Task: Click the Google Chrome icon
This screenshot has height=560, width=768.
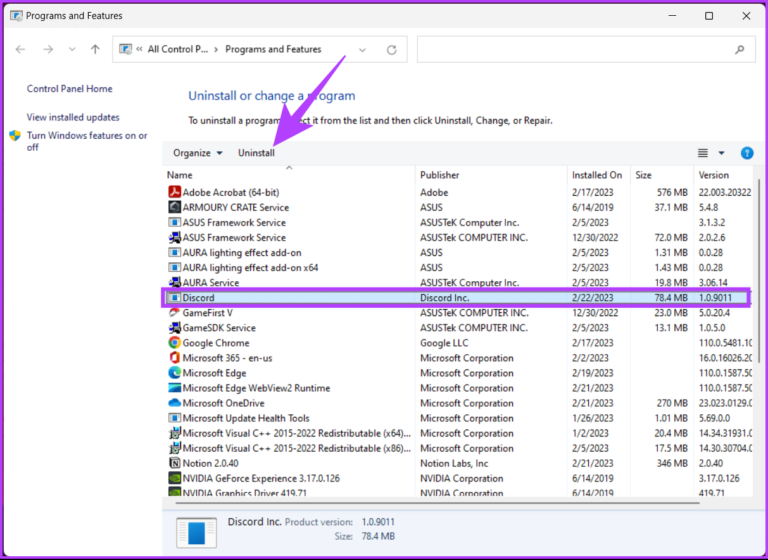Action: coord(174,343)
